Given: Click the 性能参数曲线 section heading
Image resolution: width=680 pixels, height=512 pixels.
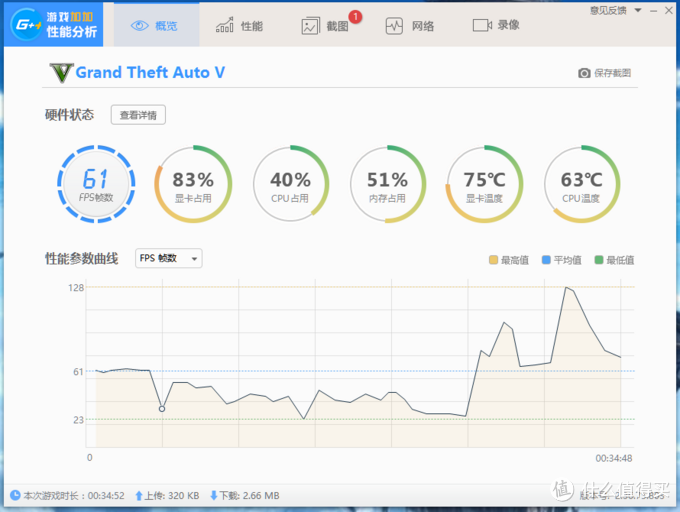Looking at the screenshot, I should [x=82, y=258].
